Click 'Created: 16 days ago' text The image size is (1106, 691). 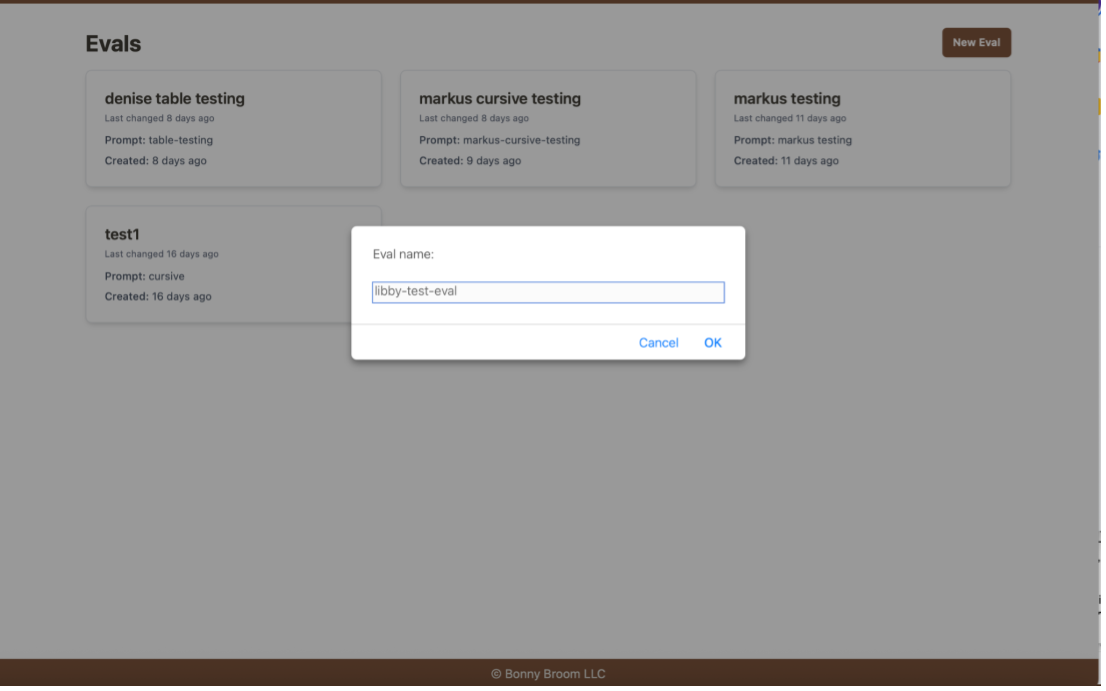[x=158, y=297]
